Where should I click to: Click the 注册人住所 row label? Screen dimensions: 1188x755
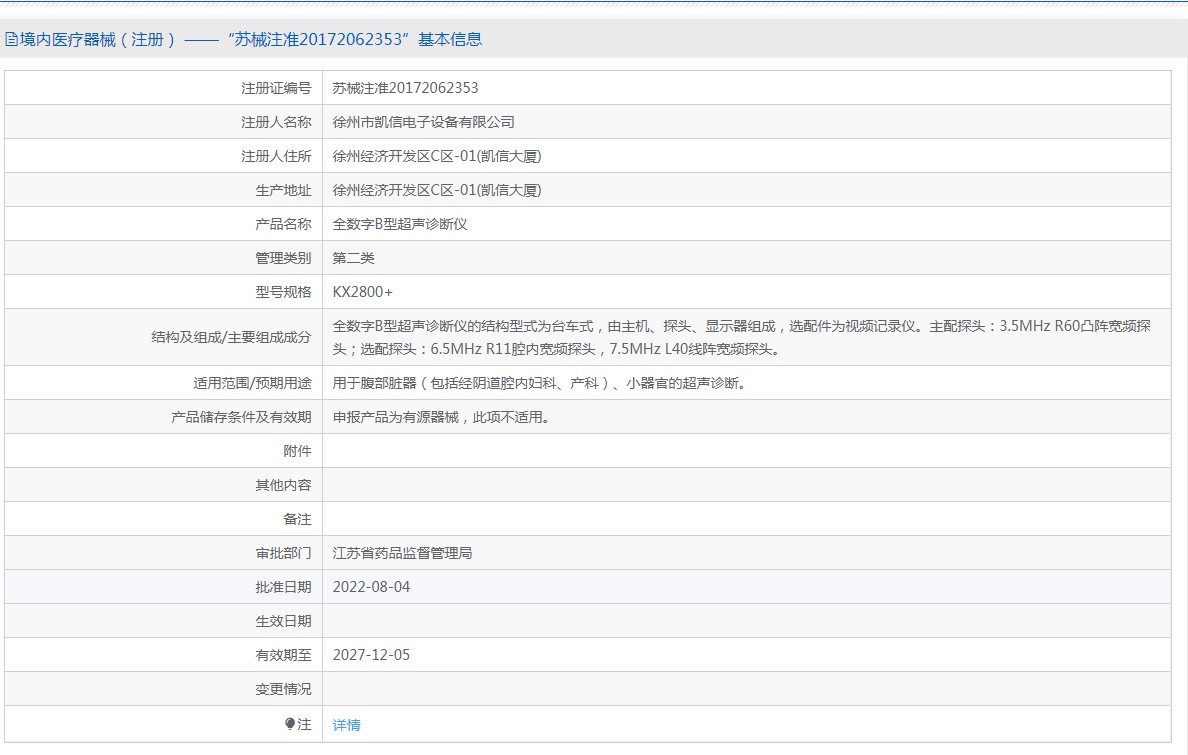(x=276, y=156)
